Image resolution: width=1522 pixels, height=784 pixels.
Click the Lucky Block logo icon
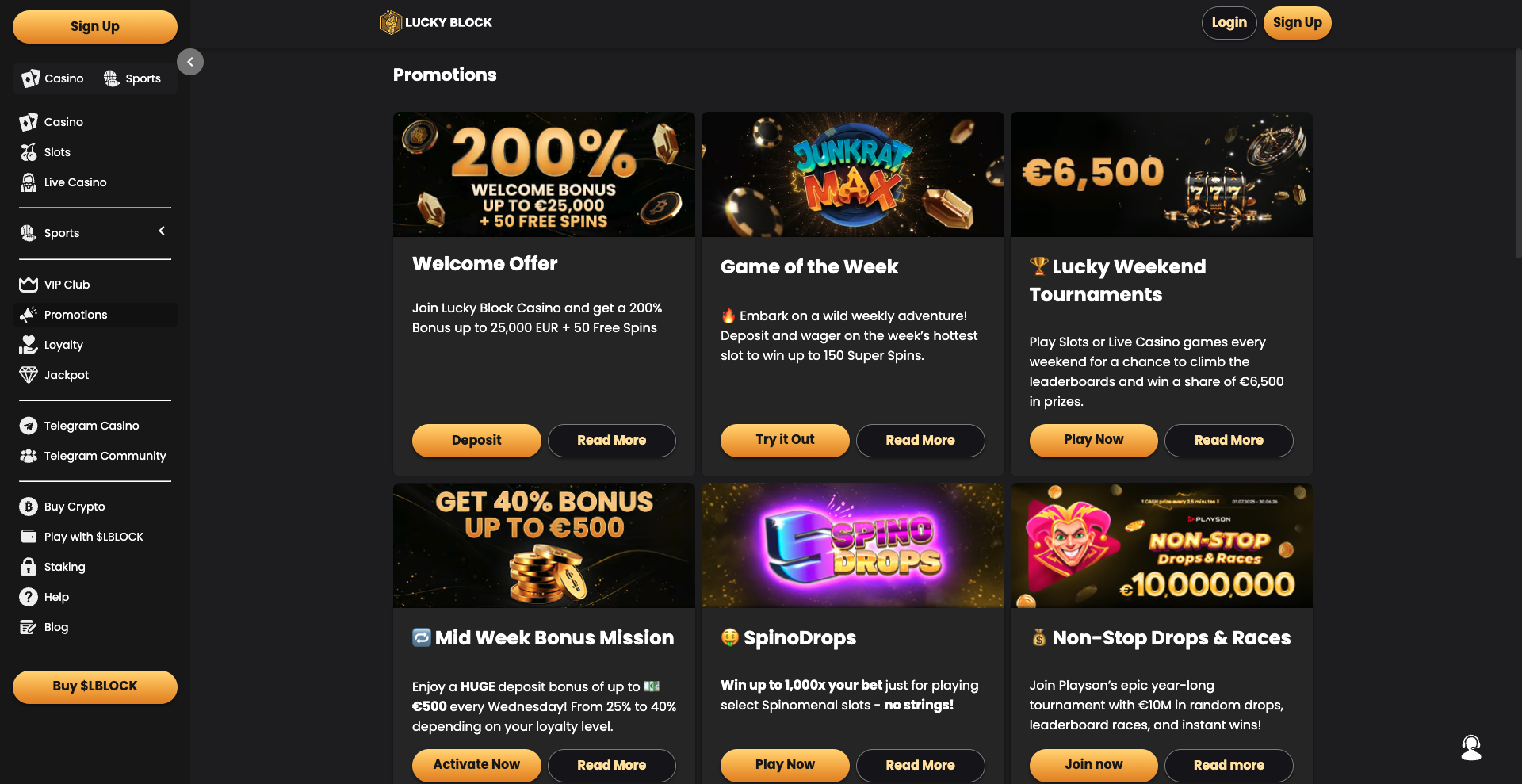391,22
